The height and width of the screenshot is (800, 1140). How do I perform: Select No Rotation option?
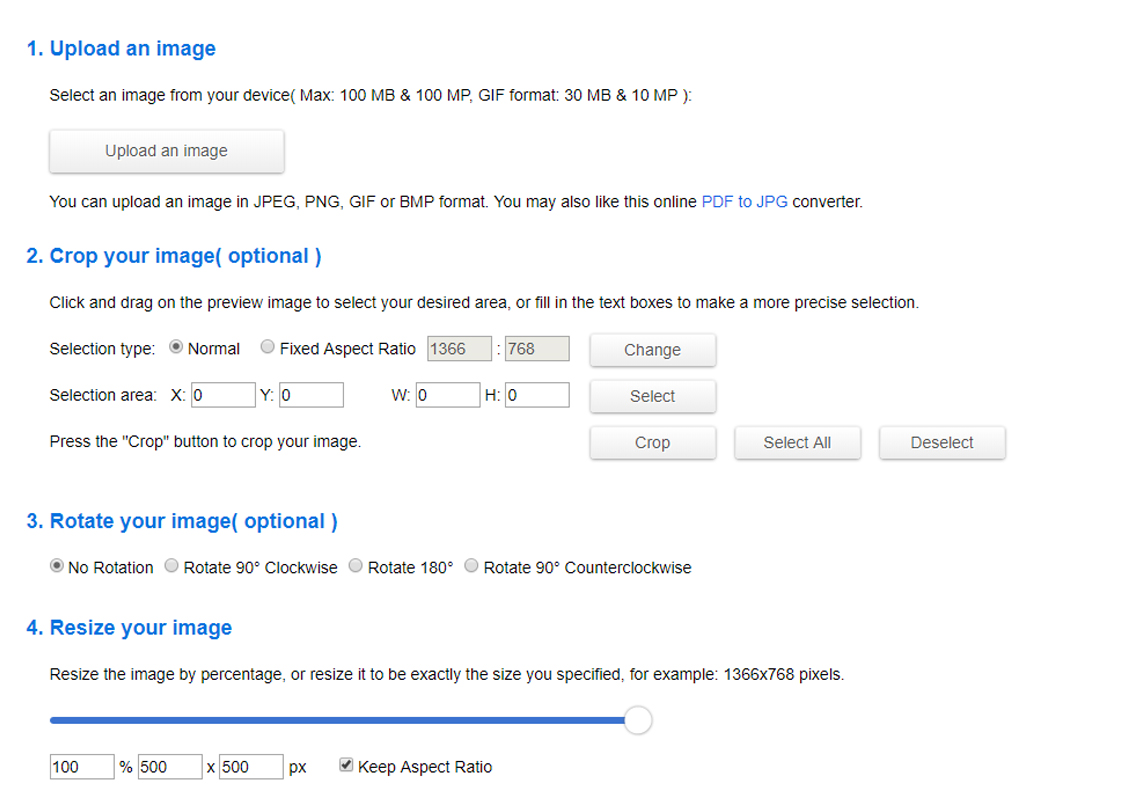point(57,566)
